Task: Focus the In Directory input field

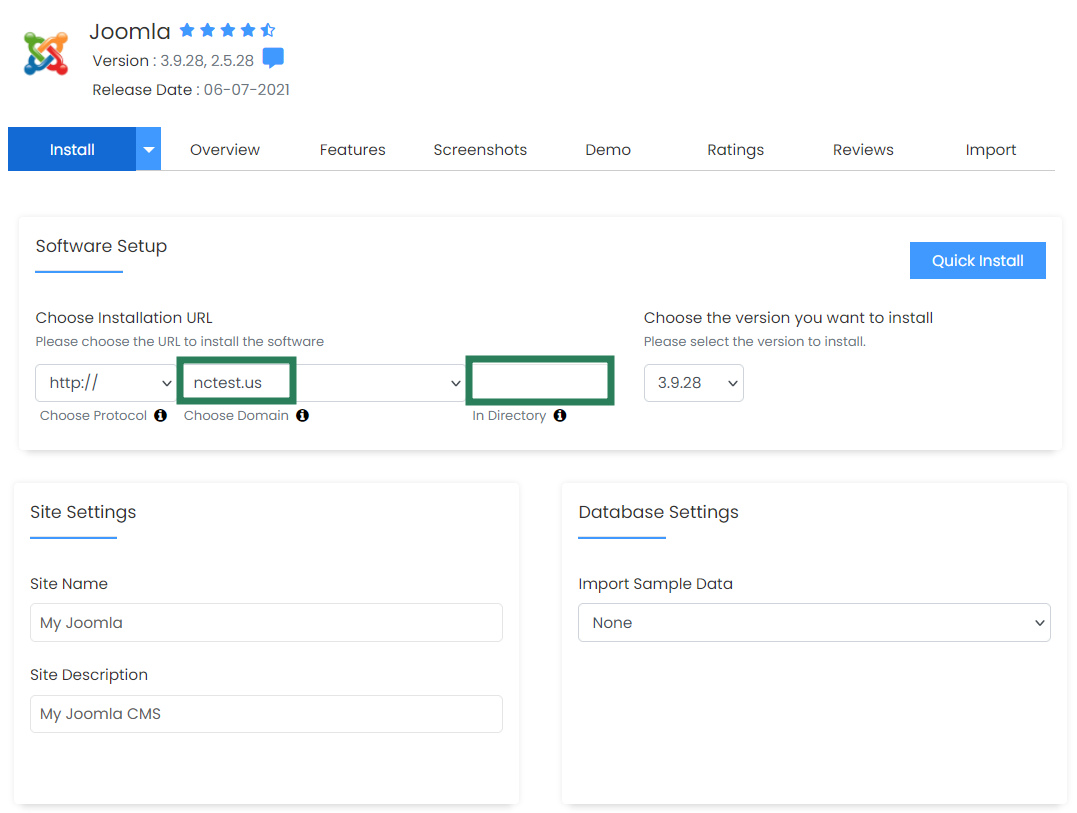Action: [x=540, y=381]
